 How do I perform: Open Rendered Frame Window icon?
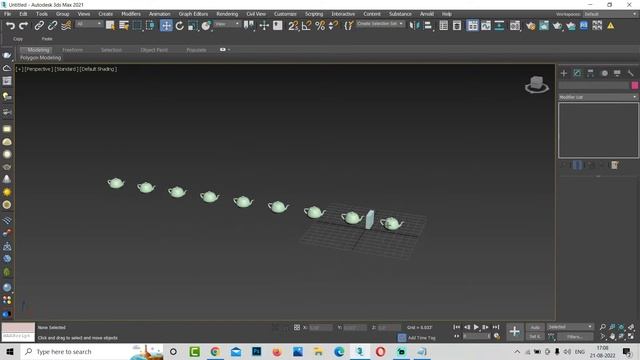coord(544,26)
